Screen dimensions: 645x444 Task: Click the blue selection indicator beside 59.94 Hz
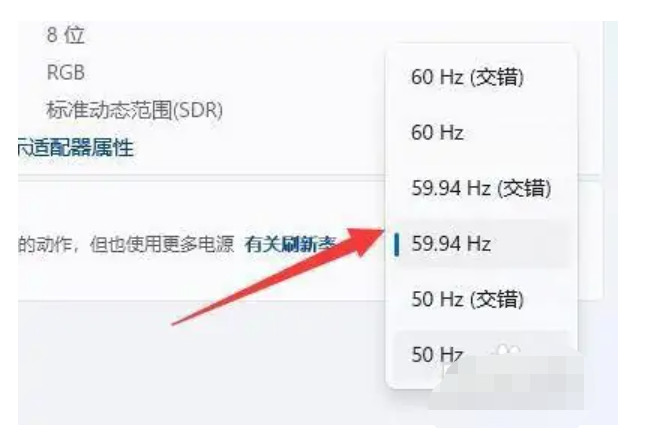pyautogui.click(x=396, y=244)
